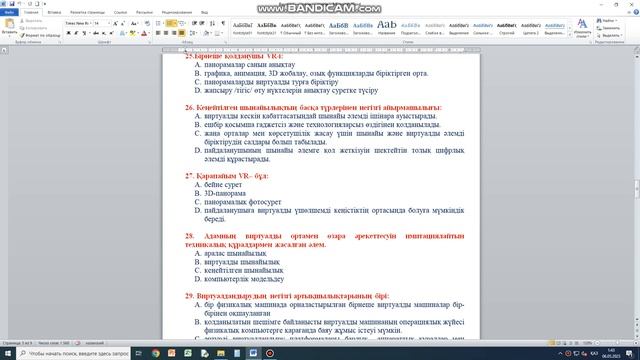Click the Text Effects icon
The height and width of the screenshot is (360, 640).
tap(122, 33)
